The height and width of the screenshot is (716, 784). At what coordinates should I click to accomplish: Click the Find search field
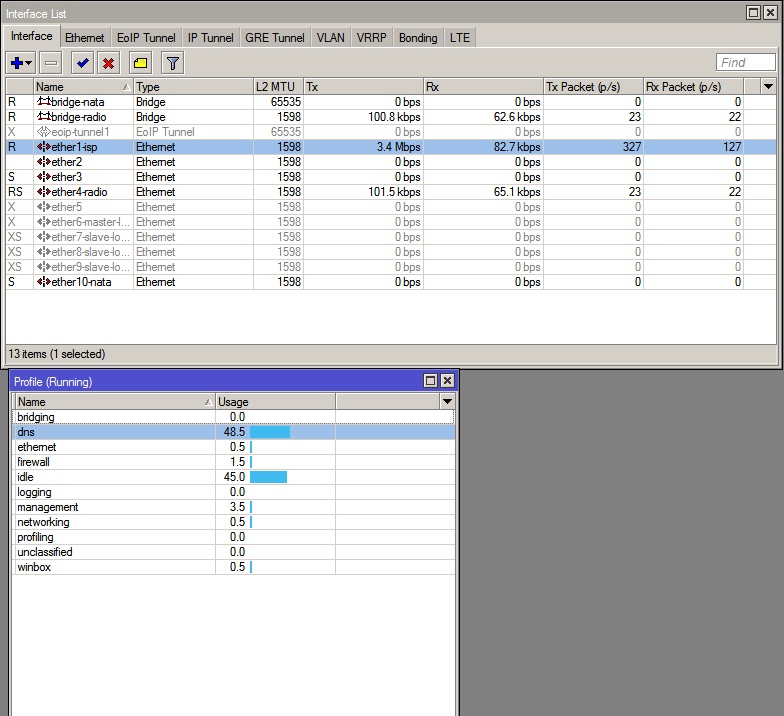tap(746, 62)
